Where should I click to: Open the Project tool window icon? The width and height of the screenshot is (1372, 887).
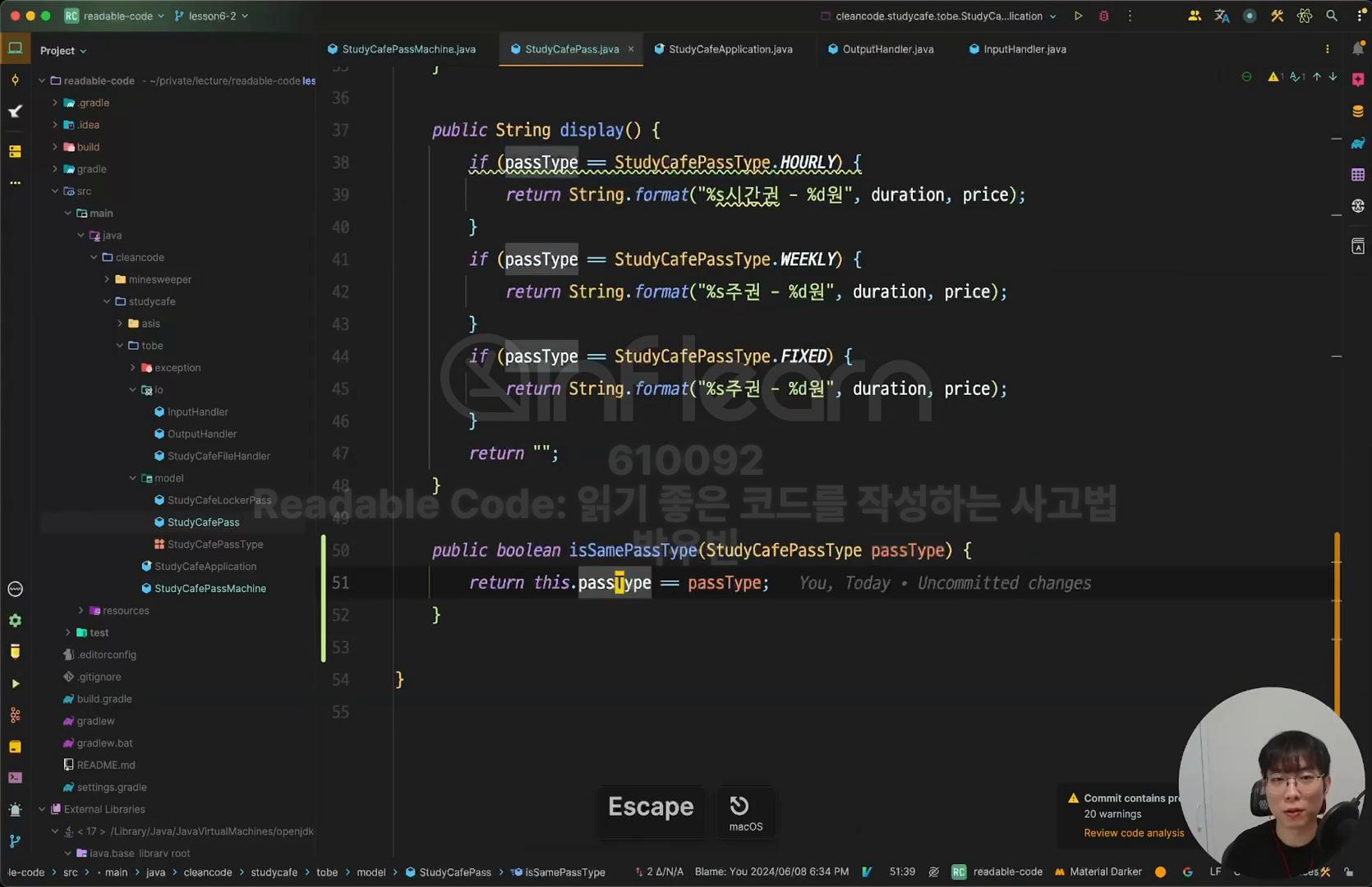tap(15, 48)
